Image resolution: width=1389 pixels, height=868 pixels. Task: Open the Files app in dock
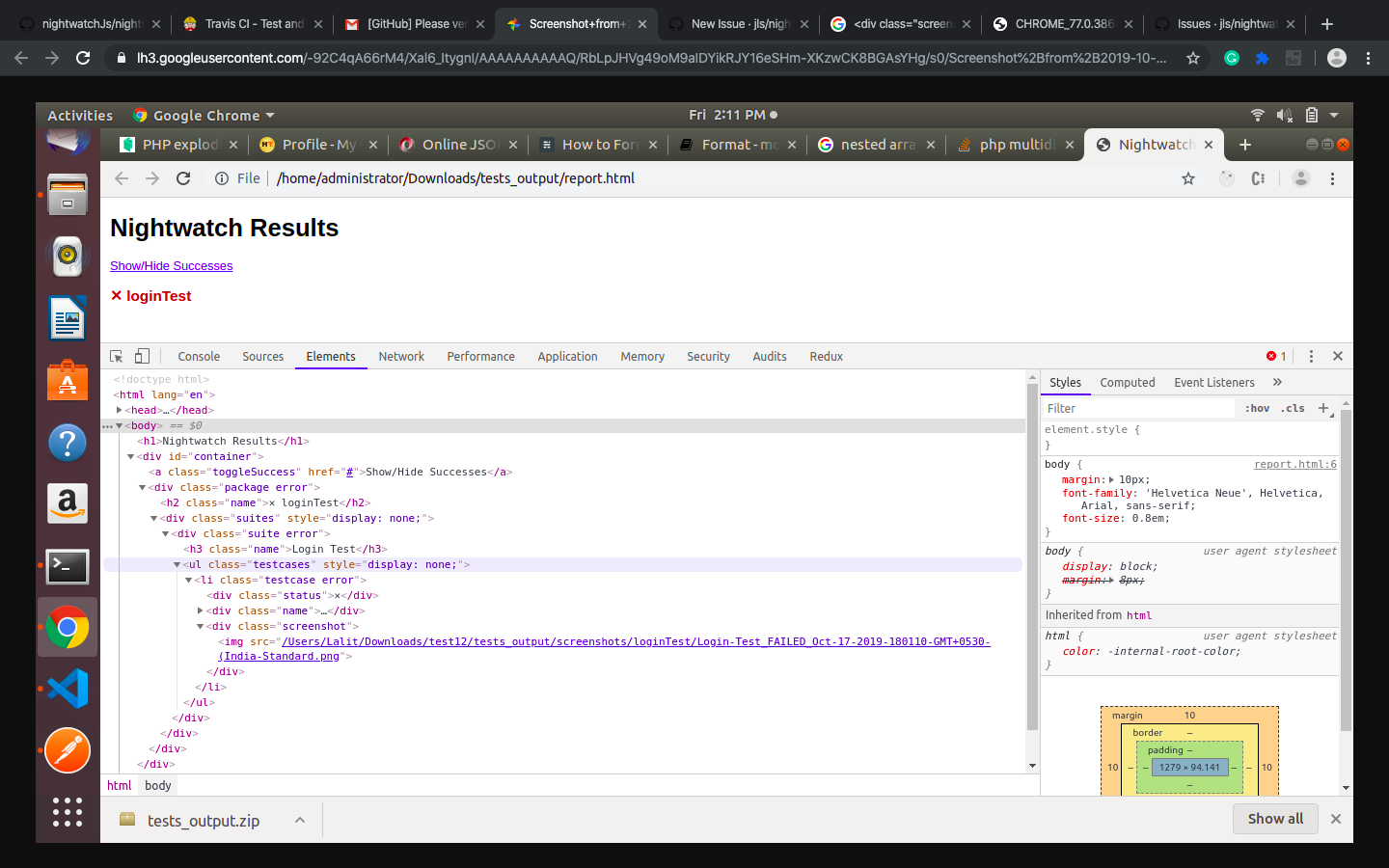point(68,195)
